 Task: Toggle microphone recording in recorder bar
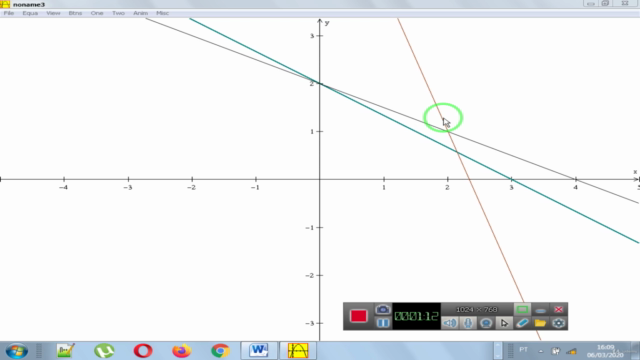coord(468,323)
